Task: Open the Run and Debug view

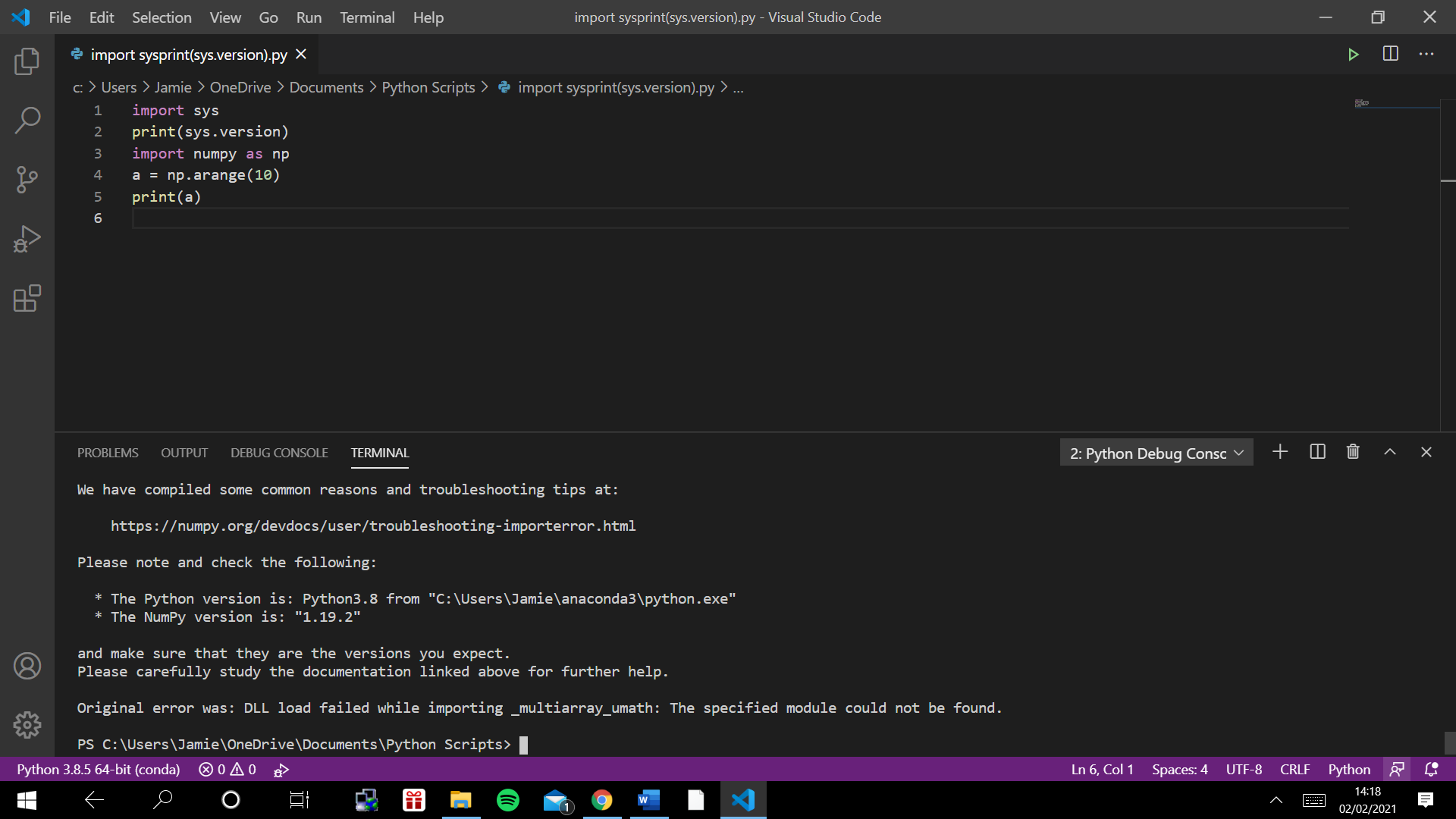Action: click(27, 239)
